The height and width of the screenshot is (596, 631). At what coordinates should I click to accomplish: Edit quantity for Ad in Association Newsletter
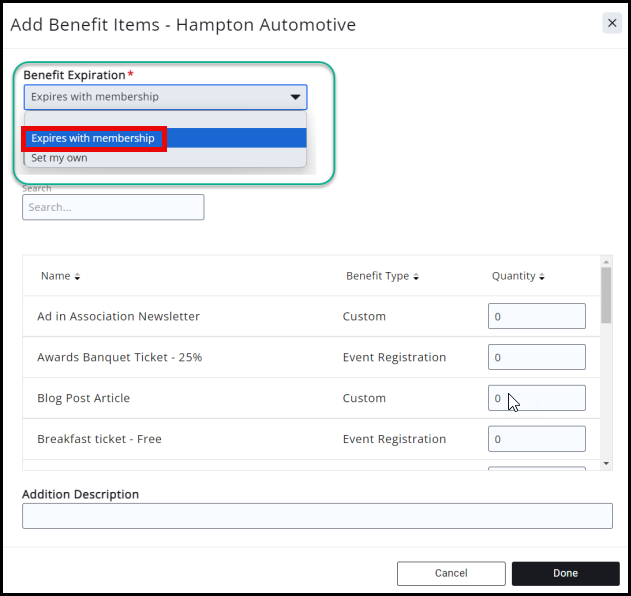536,316
